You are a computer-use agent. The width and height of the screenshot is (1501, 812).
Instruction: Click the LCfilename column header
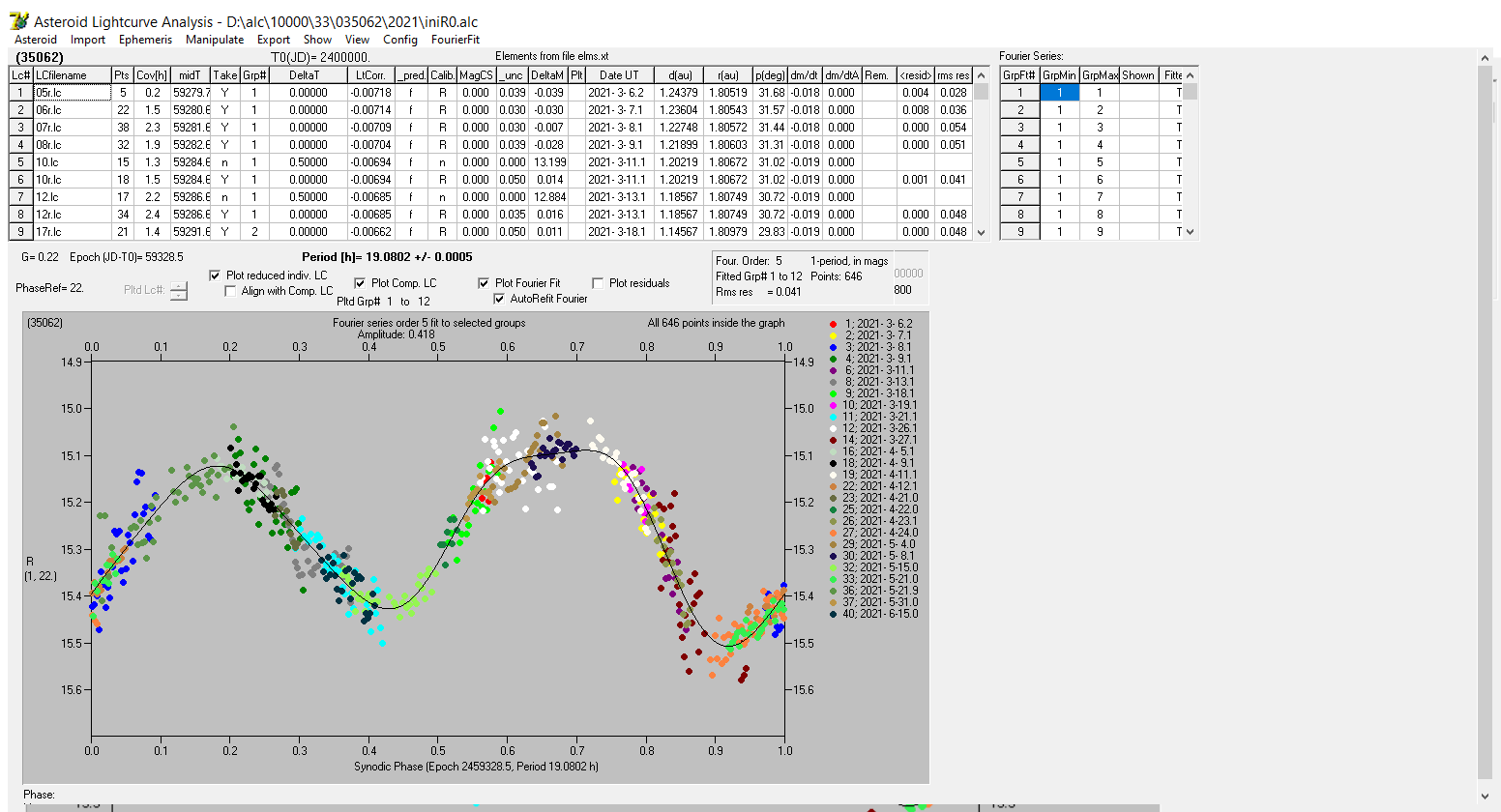72,75
